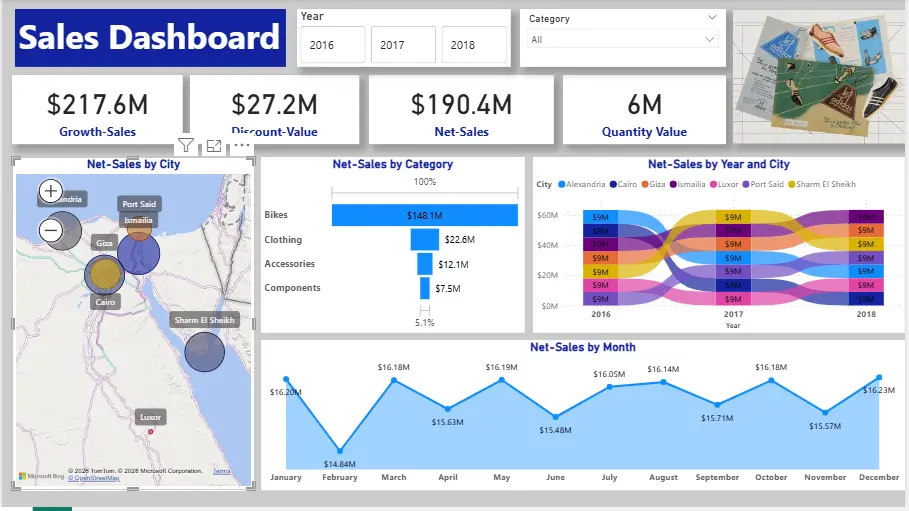Open the OpenStreetMap attribution link

[93, 479]
